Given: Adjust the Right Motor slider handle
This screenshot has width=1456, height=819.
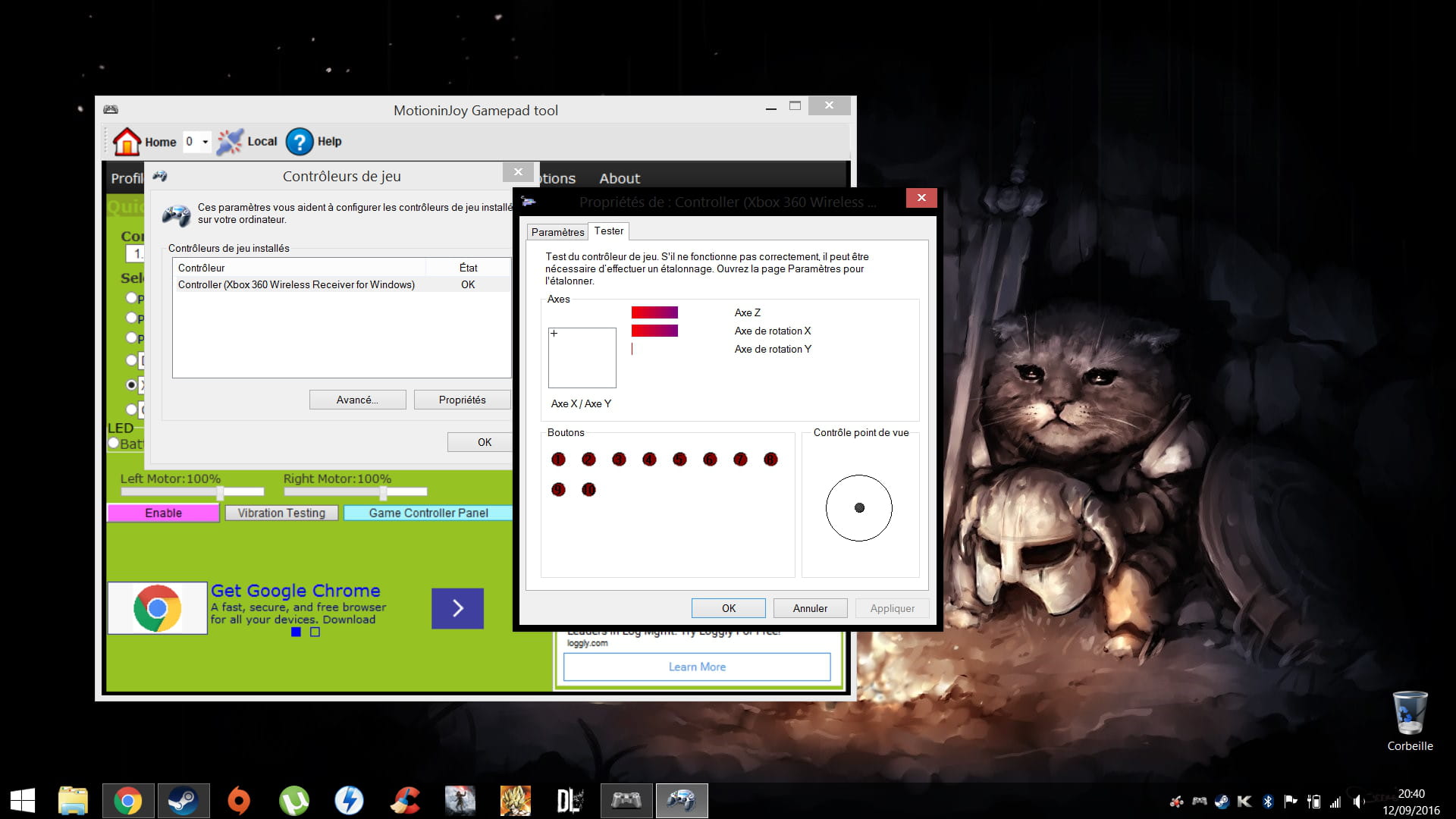Looking at the screenshot, I should pos(384,492).
